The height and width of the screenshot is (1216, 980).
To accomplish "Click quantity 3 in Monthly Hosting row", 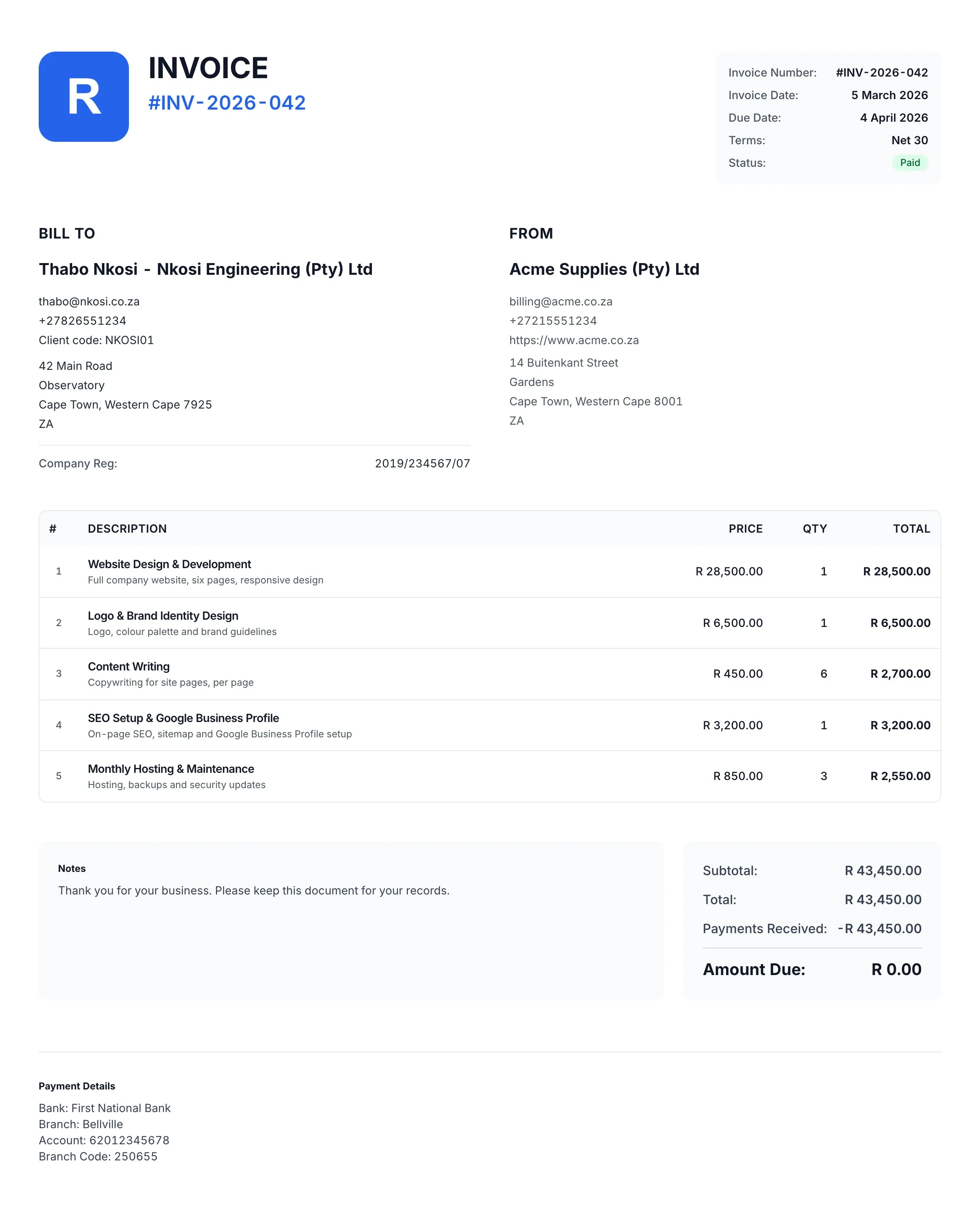I will point(824,776).
